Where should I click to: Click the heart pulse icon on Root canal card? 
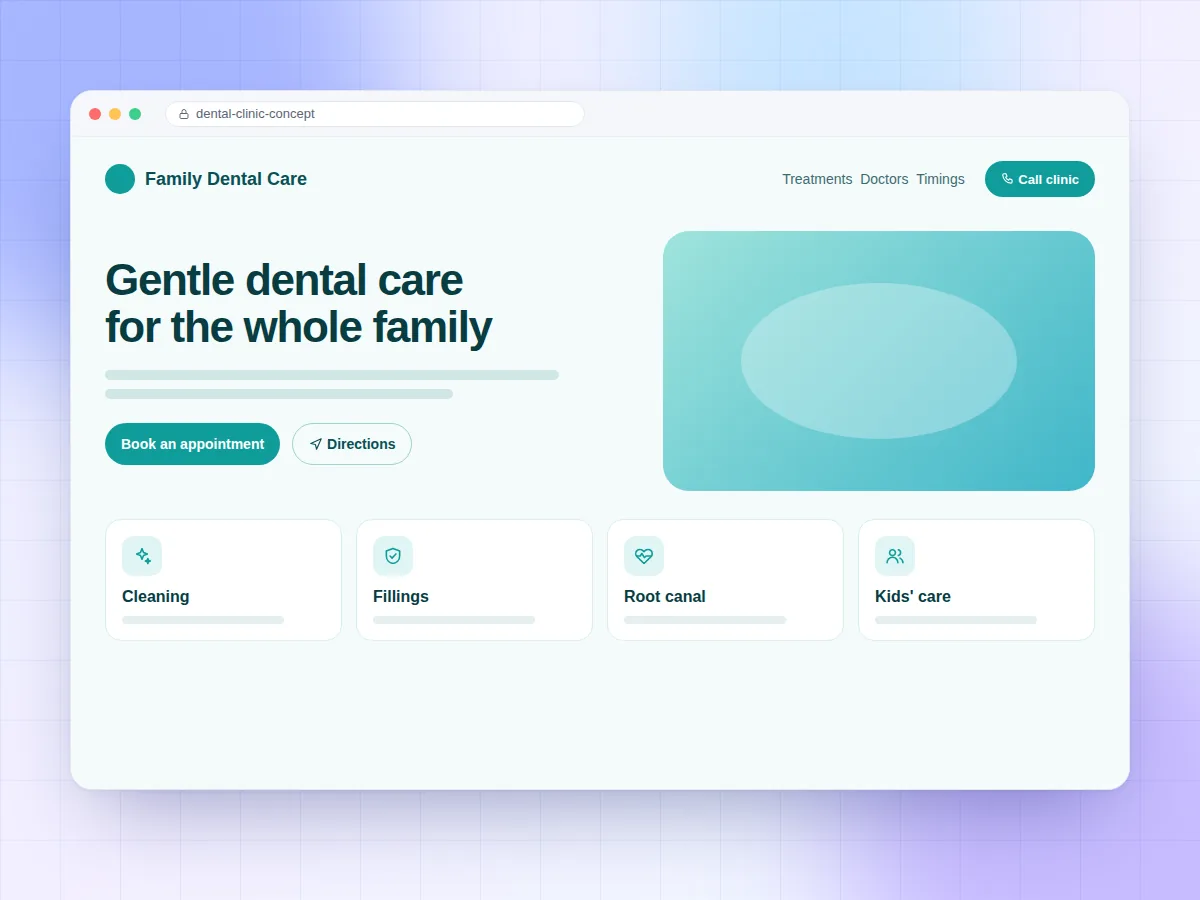pos(644,556)
